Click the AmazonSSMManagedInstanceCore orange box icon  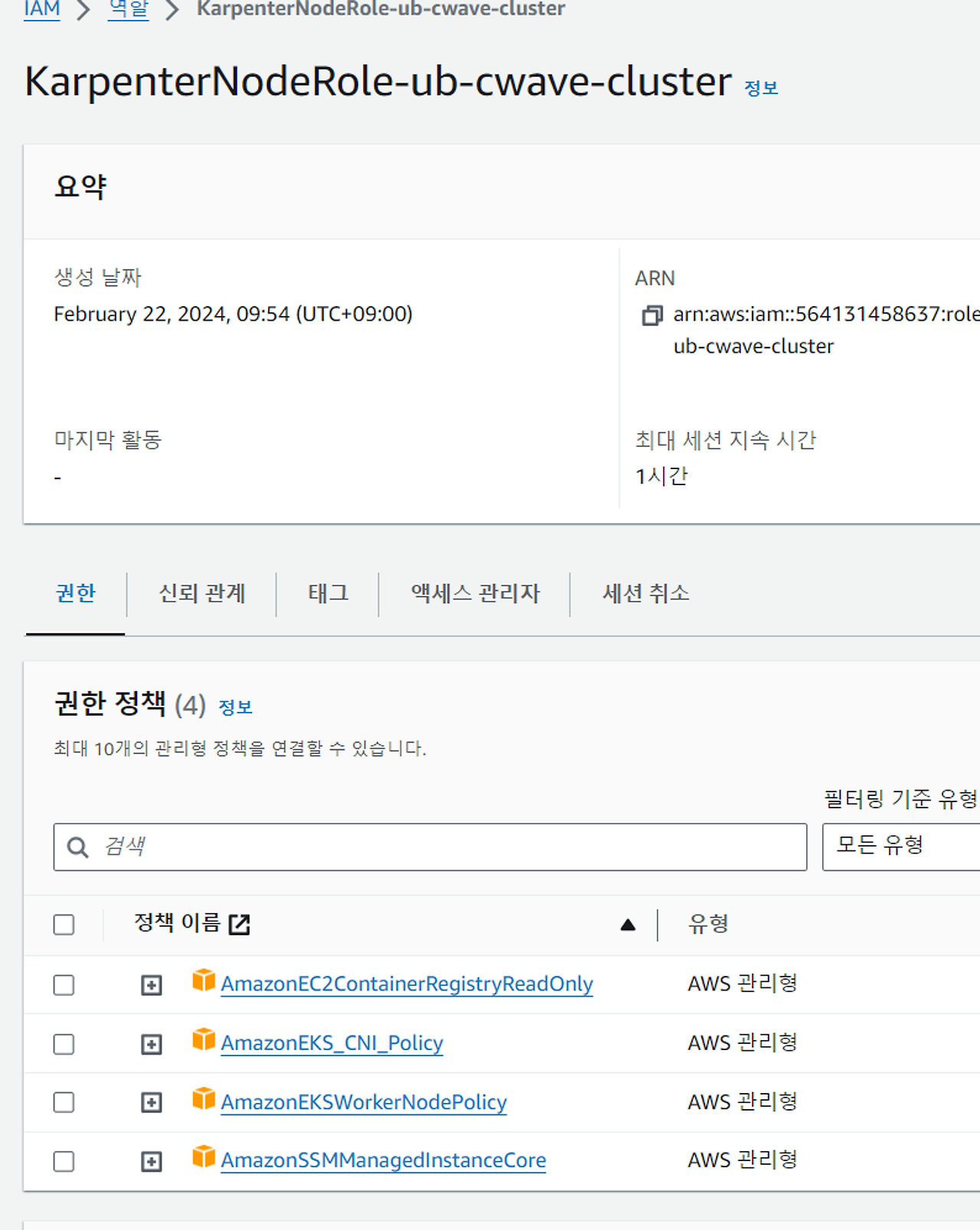coord(204,1157)
